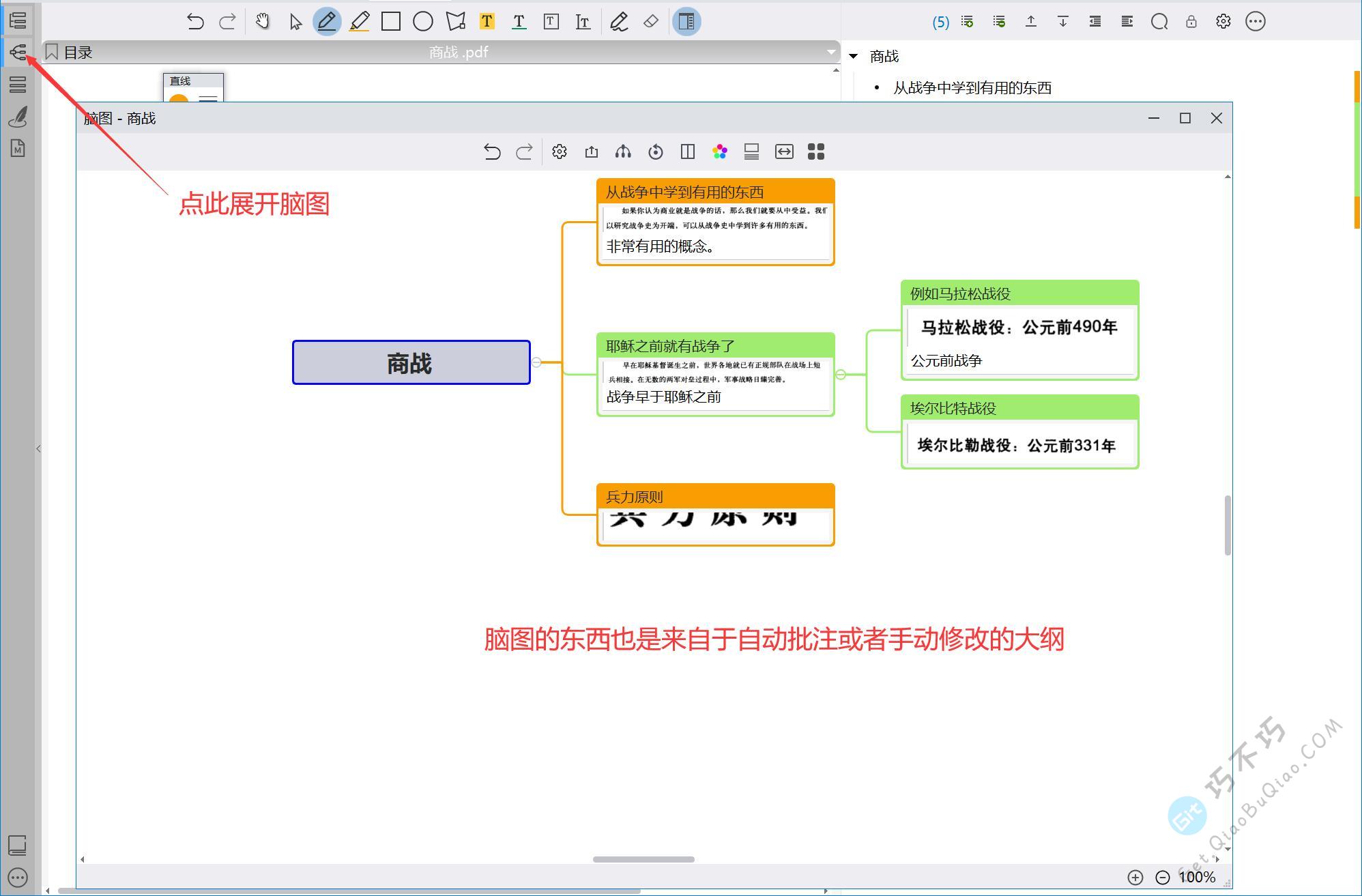Collapse children of 耶稣之前就有战争了 node

tap(841, 375)
